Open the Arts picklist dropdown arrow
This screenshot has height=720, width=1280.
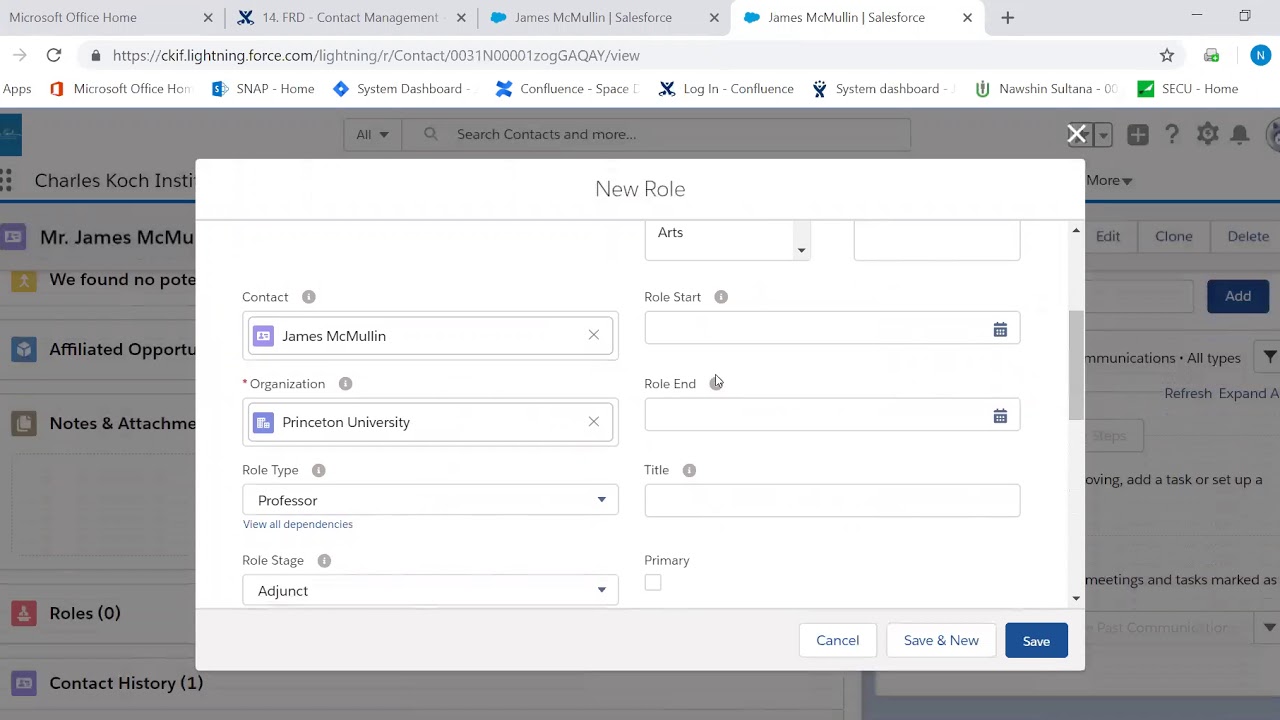coord(801,251)
